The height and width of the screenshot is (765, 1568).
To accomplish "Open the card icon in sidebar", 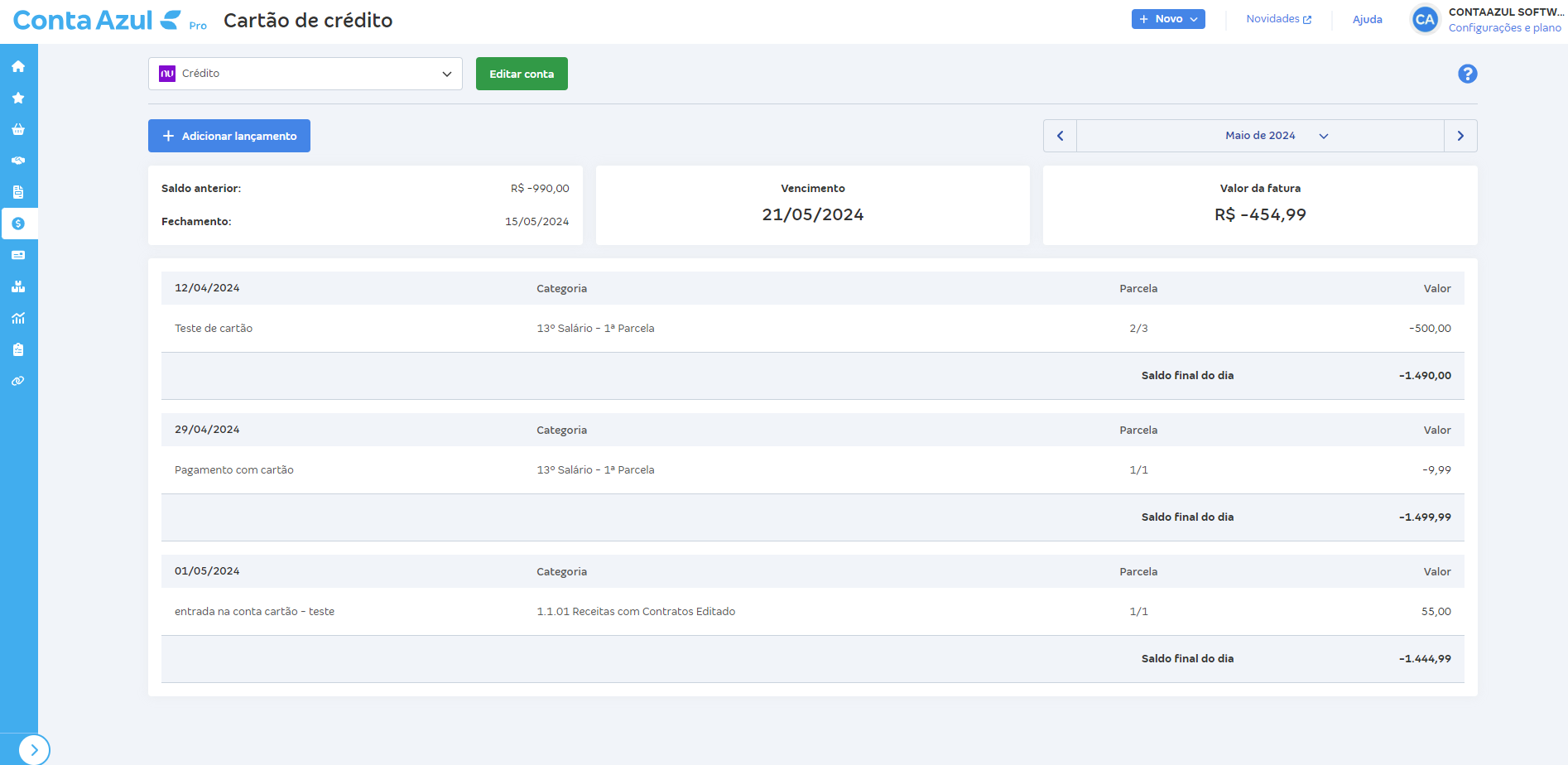I will [x=18, y=255].
